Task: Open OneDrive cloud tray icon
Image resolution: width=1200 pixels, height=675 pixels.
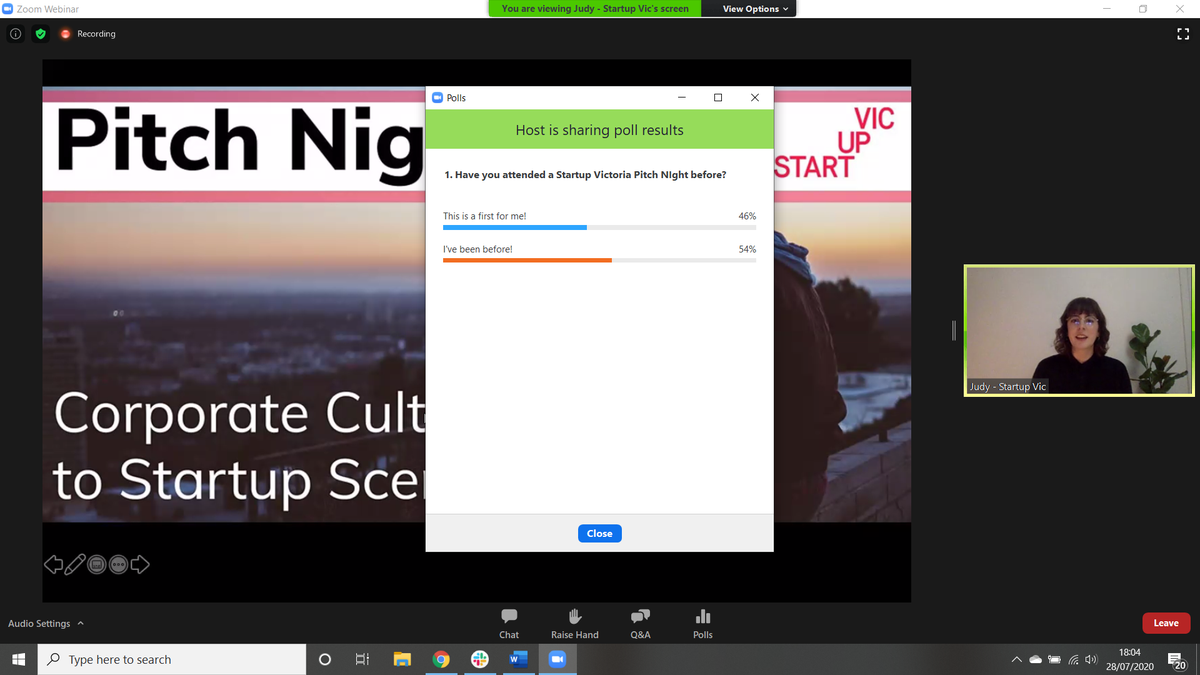Action: point(1036,660)
